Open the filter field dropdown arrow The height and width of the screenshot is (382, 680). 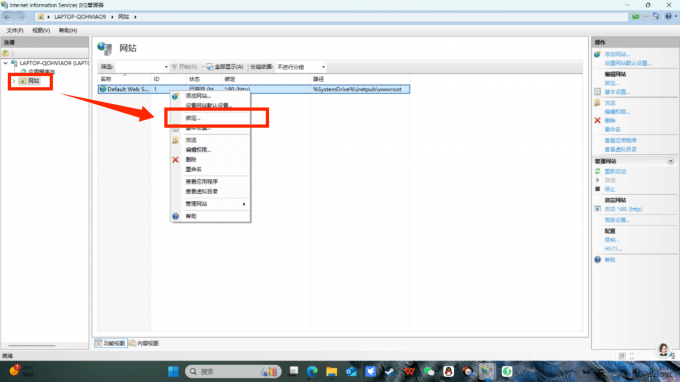pos(166,67)
